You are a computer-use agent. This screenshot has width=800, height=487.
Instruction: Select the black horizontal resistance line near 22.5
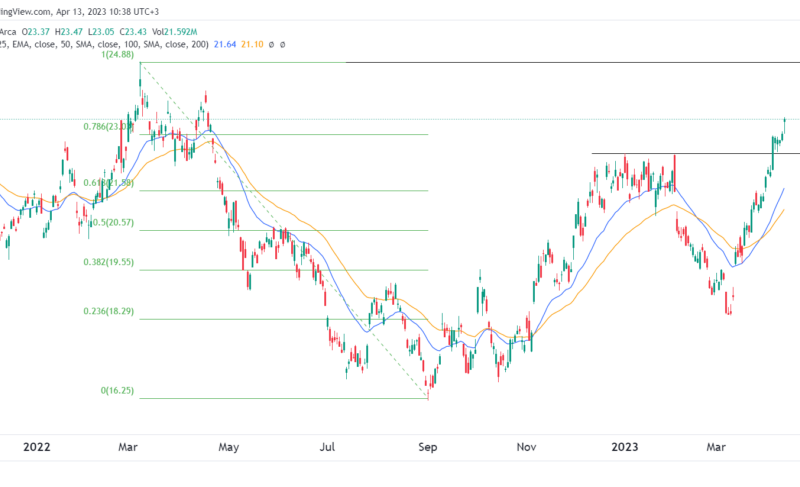coord(696,153)
